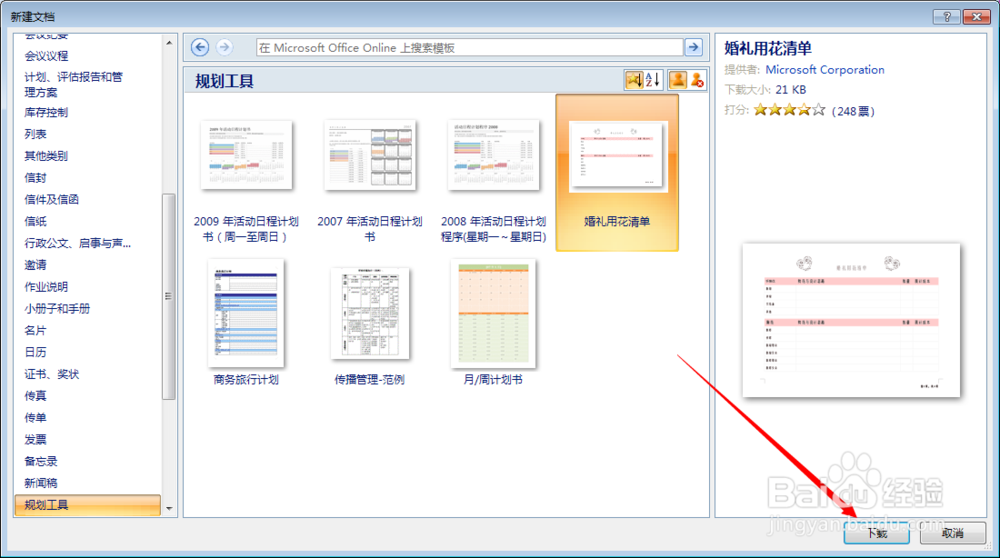Image resolution: width=1000 pixels, height=558 pixels.
Task: Click the scroll up arrow of category list
Action: click(x=169, y=43)
